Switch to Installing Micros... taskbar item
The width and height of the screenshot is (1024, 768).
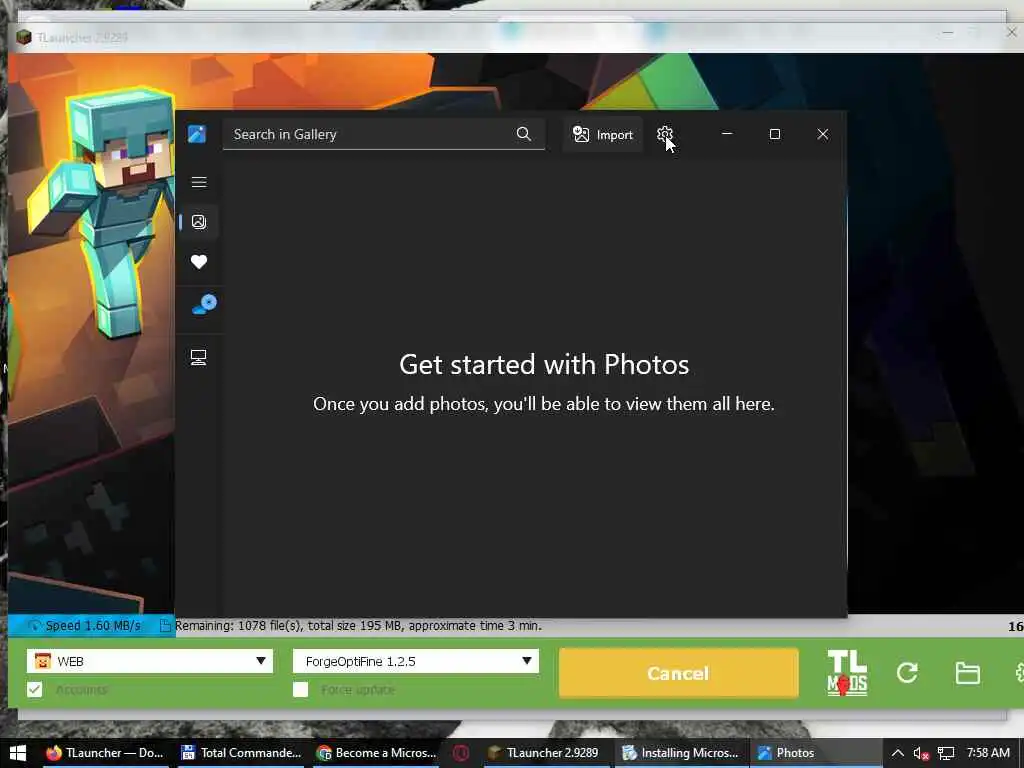point(680,753)
